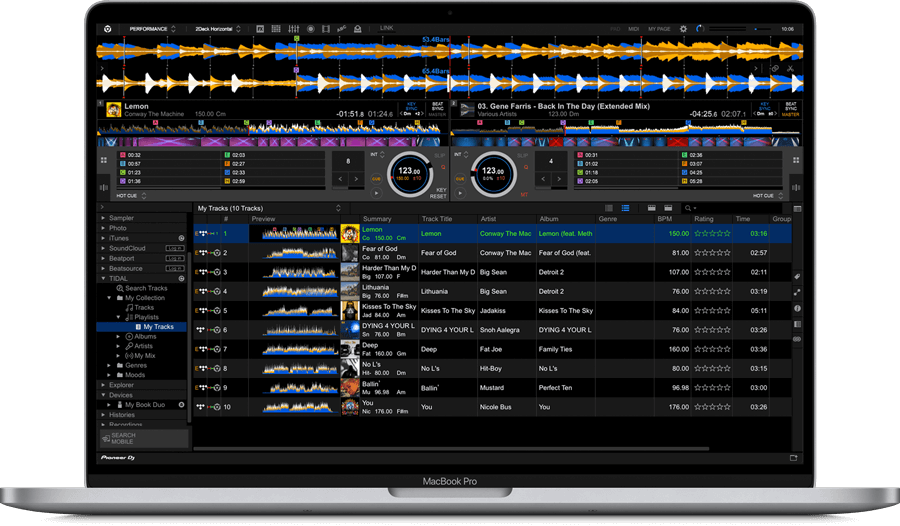Open the PERFORMANCE mode dropdown

click(152, 29)
